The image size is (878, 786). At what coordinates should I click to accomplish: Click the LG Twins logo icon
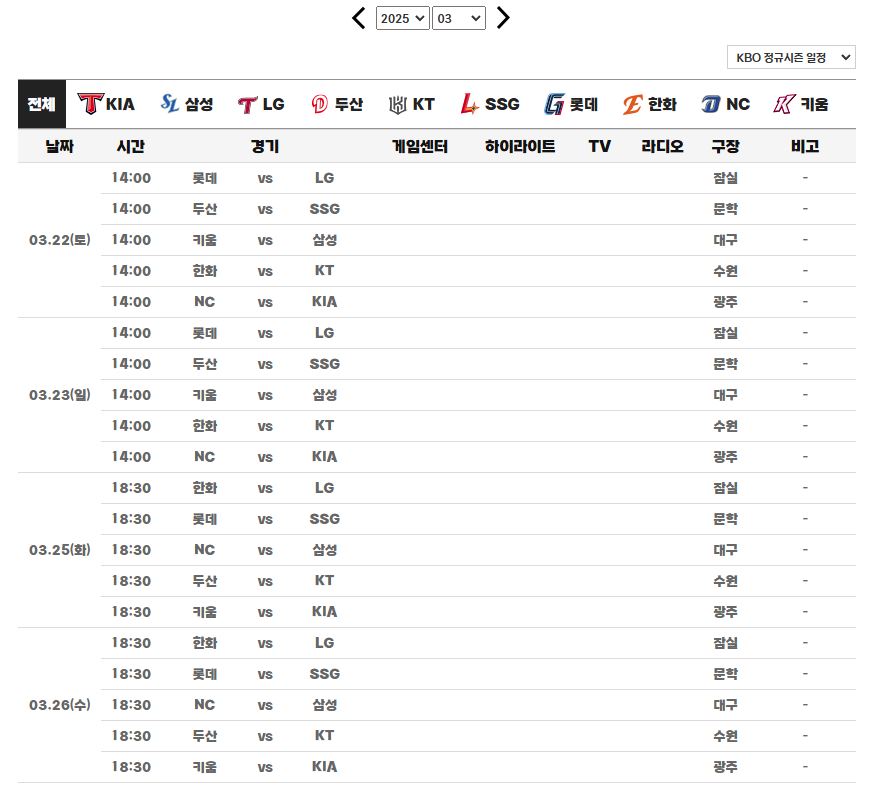click(x=247, y=105)
